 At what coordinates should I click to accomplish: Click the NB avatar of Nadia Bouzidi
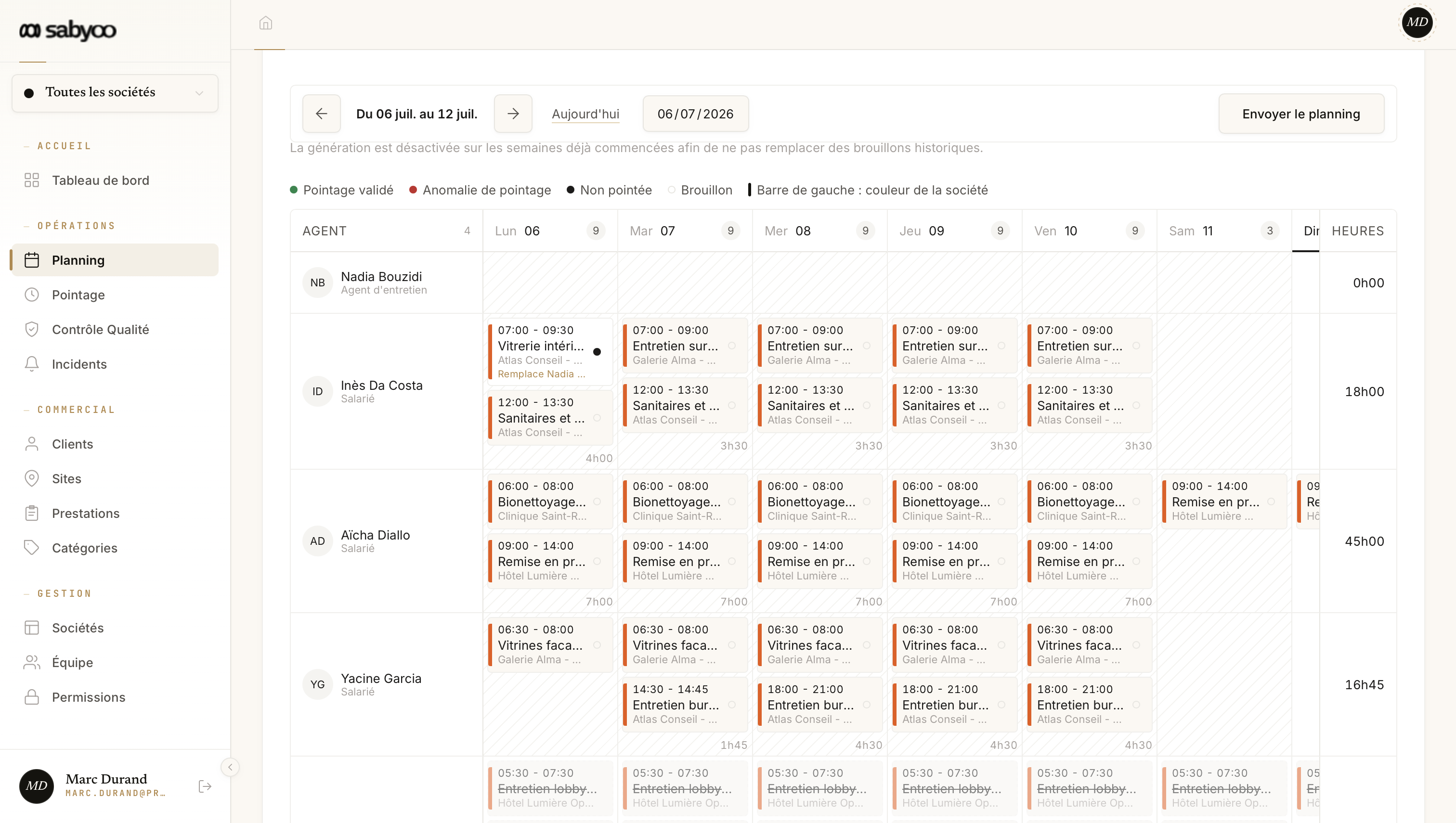click(x=318, y=283)
